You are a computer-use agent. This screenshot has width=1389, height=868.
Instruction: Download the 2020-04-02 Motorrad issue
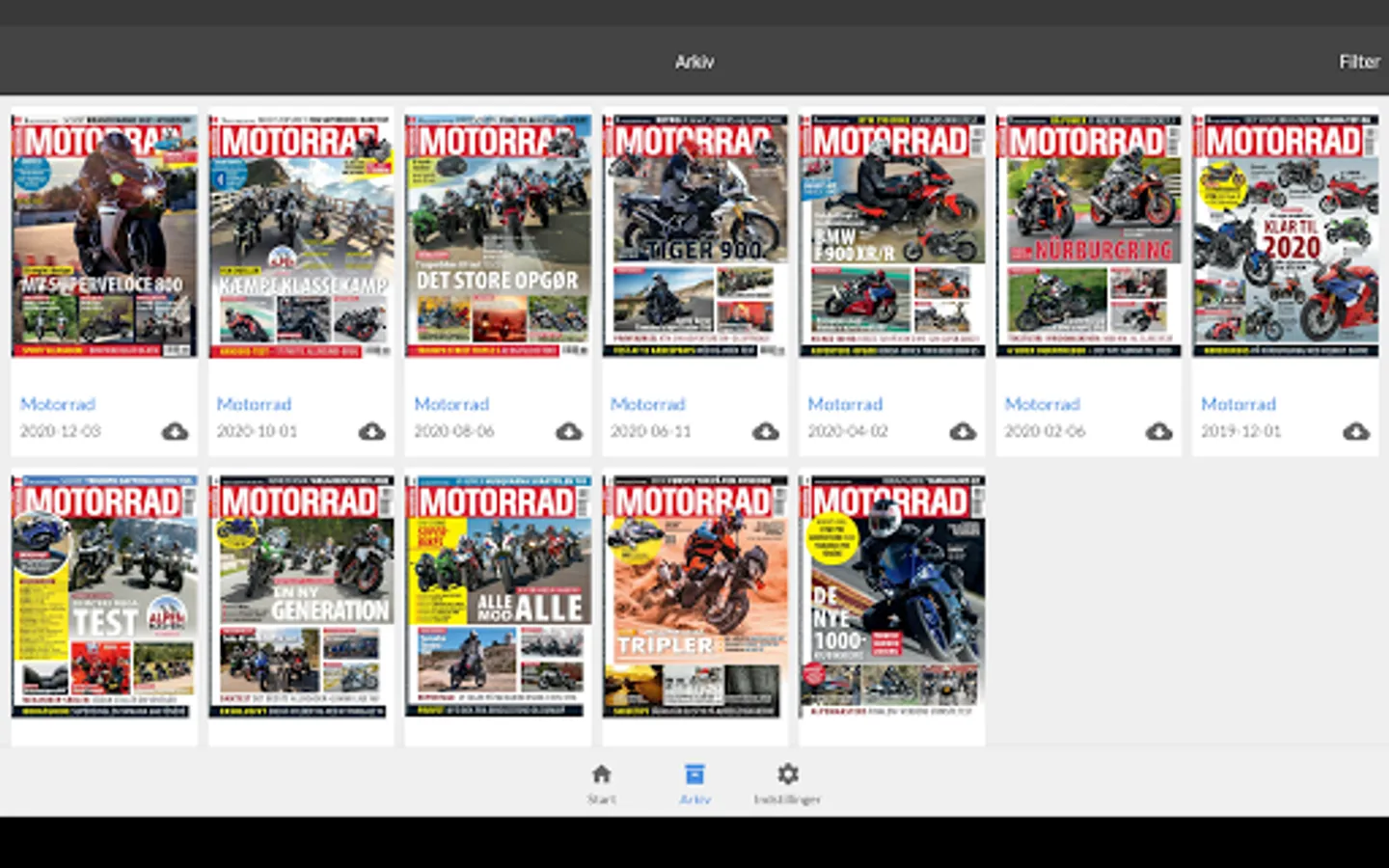click(962, 431)
